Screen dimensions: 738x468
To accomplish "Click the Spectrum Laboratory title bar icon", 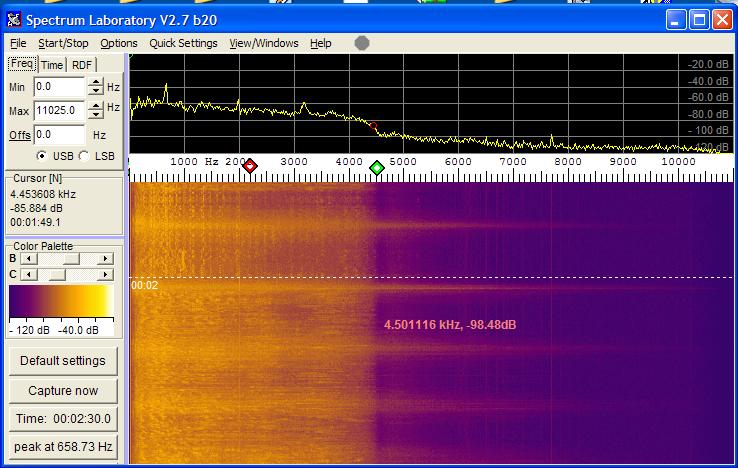I will click(13, 19).
